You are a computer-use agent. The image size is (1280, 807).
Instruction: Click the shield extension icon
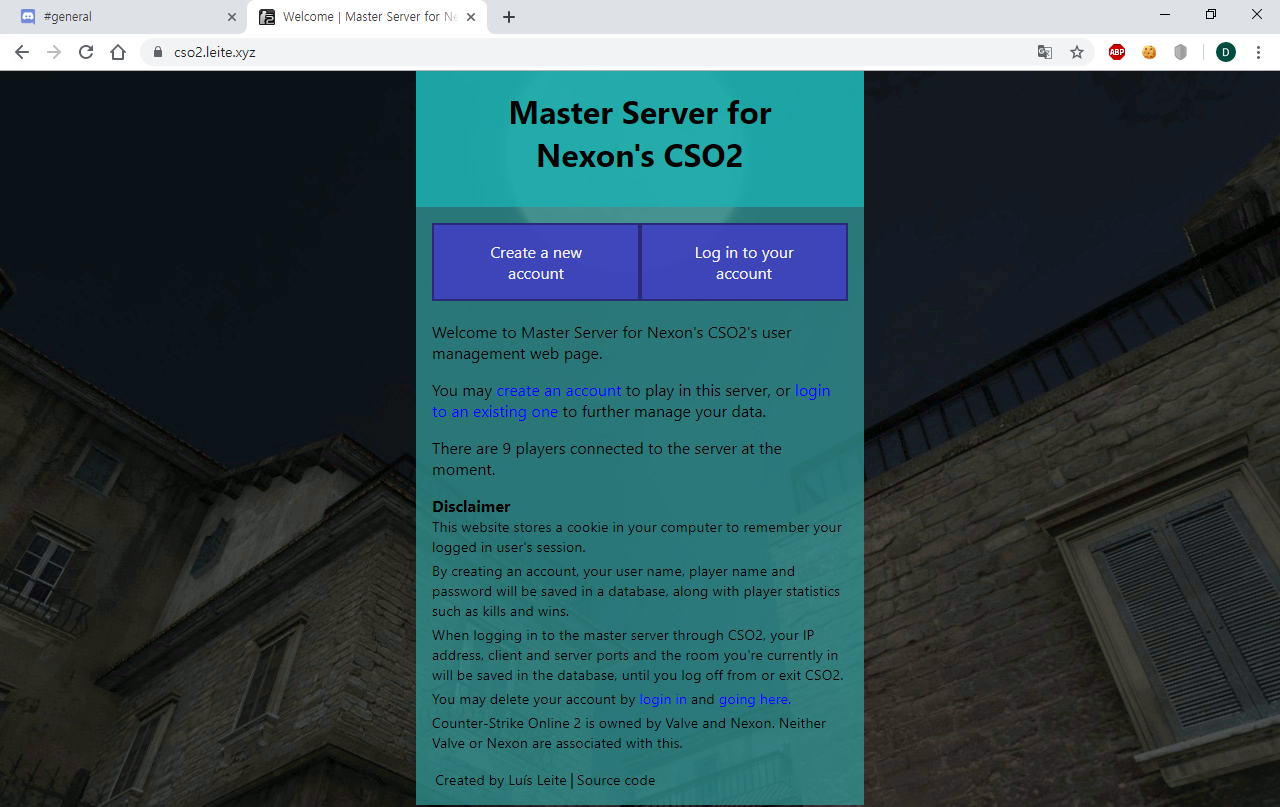(x=1180, y=51)
